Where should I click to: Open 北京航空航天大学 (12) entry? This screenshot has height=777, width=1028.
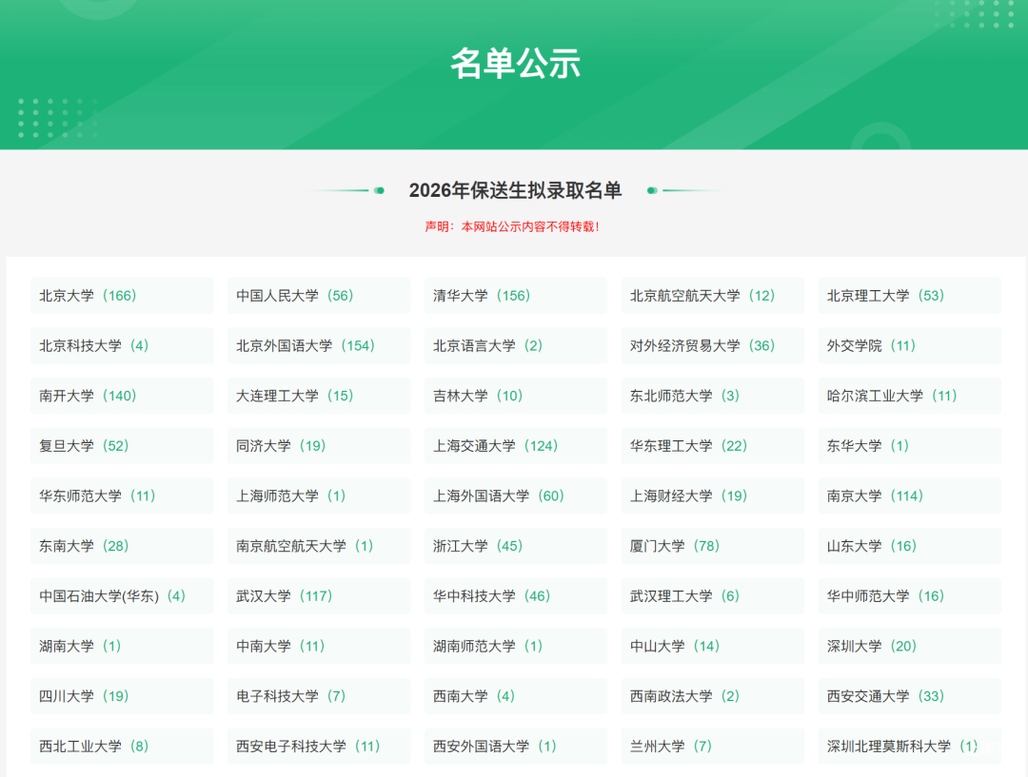click(713, 296)
